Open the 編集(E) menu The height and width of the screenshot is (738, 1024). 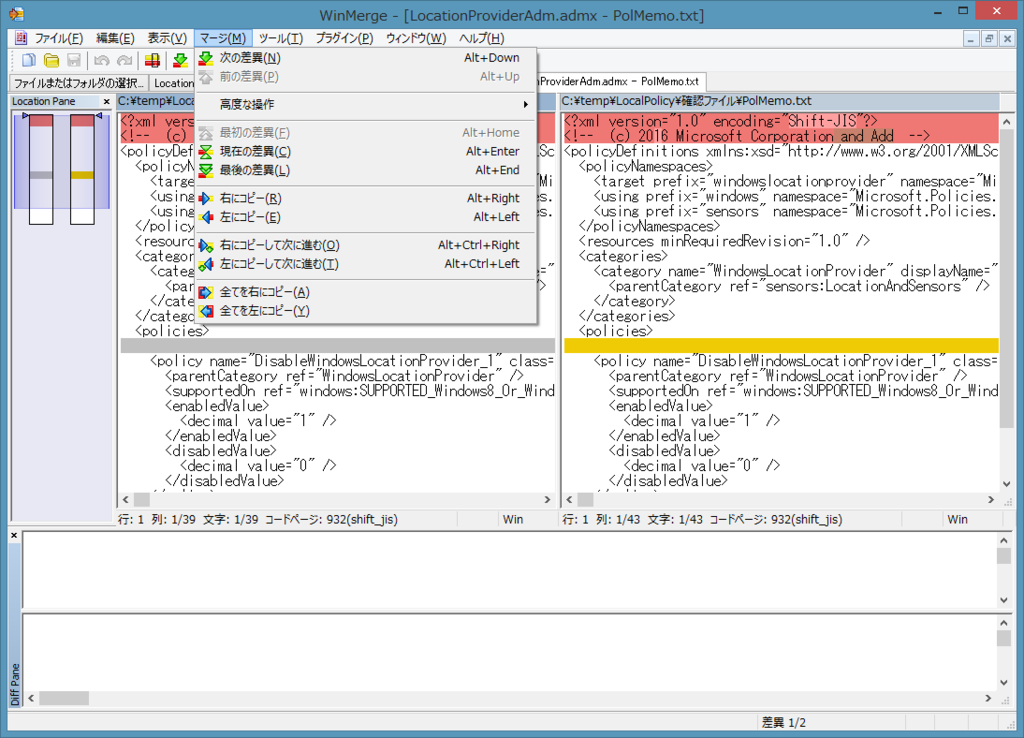pyautogui.click(x=115, y=39)
